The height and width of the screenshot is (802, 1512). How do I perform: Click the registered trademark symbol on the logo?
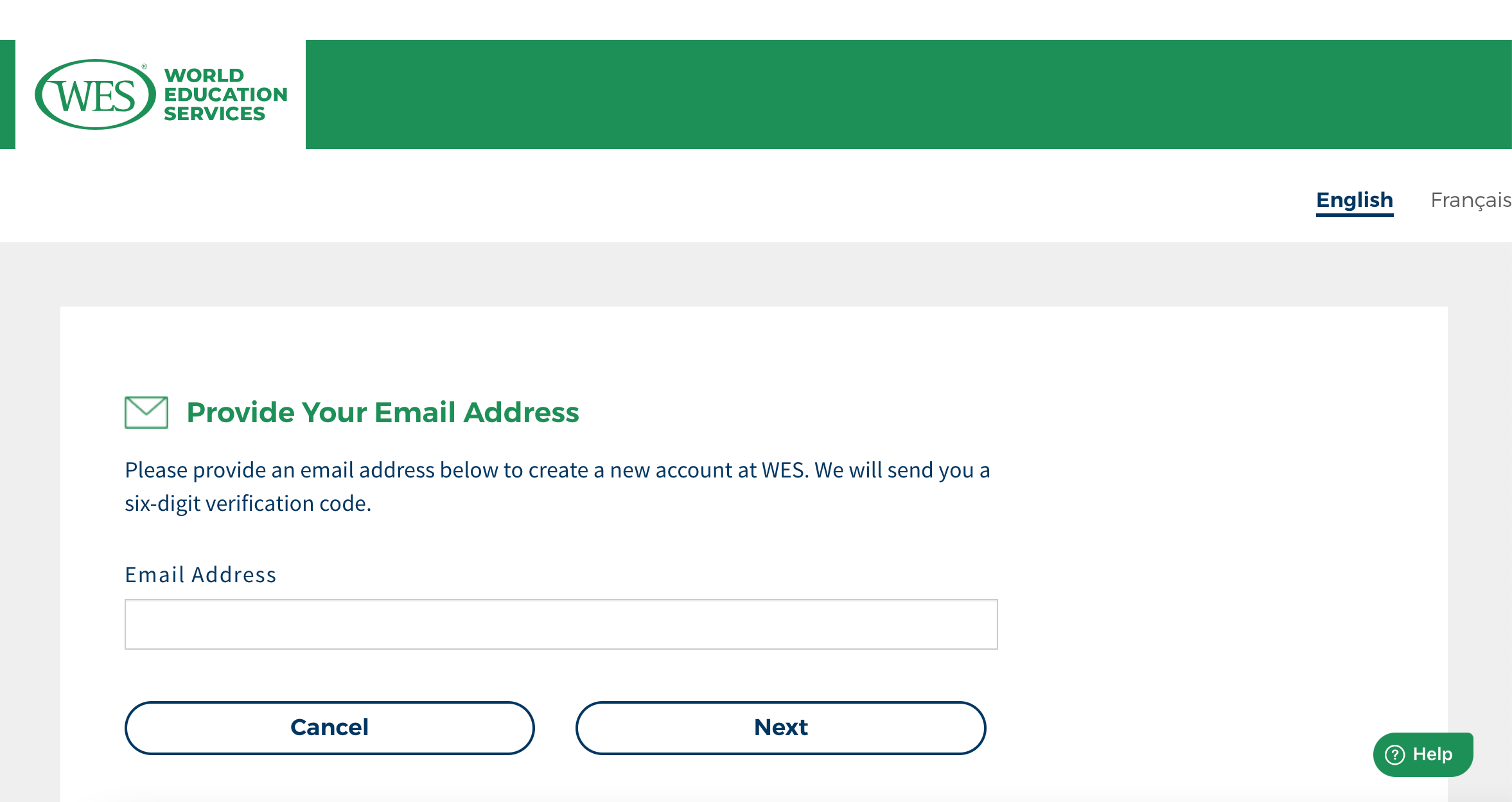[x=145, y=66]
